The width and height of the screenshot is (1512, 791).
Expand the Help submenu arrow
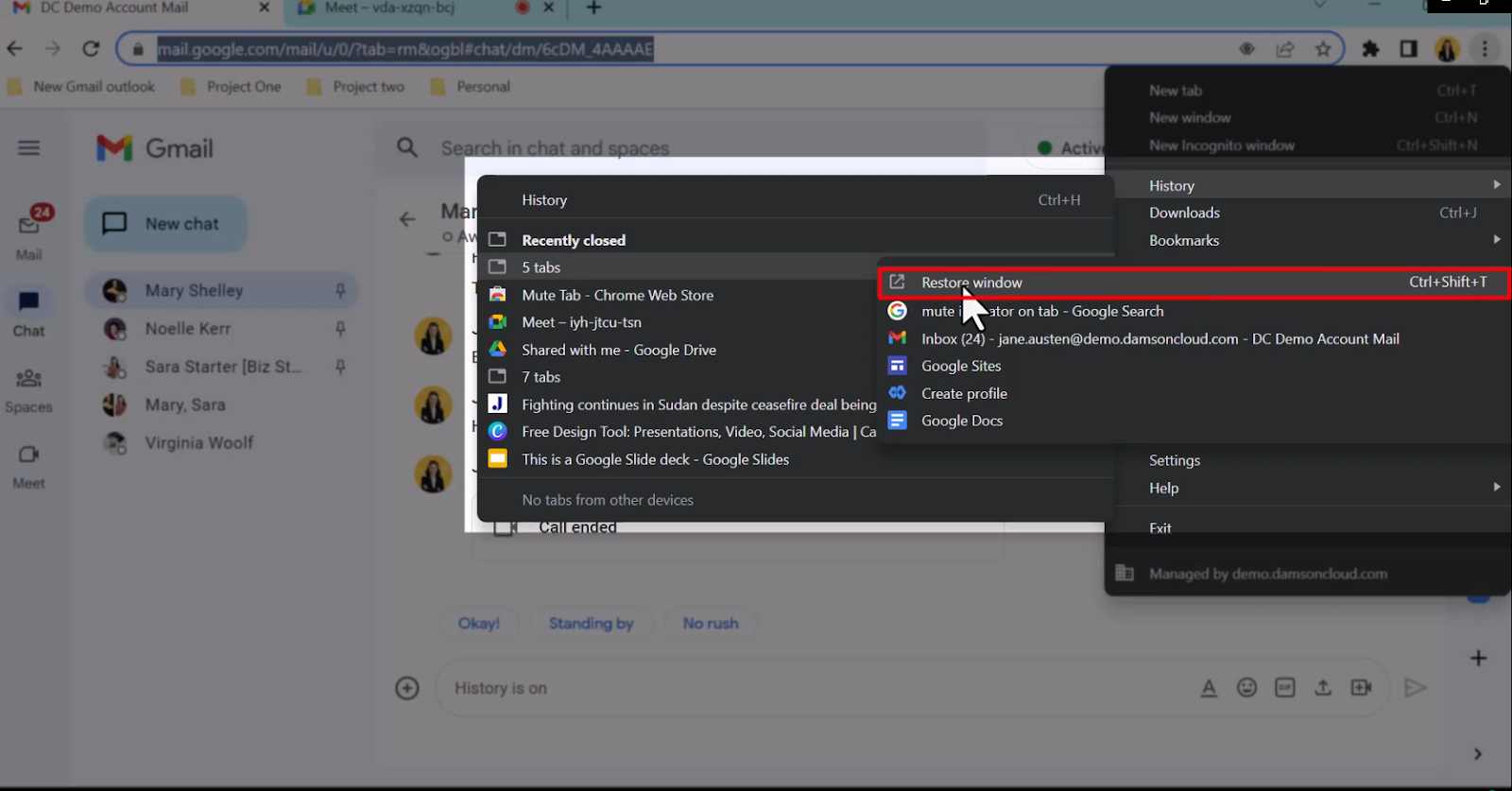click(1497, 487)
